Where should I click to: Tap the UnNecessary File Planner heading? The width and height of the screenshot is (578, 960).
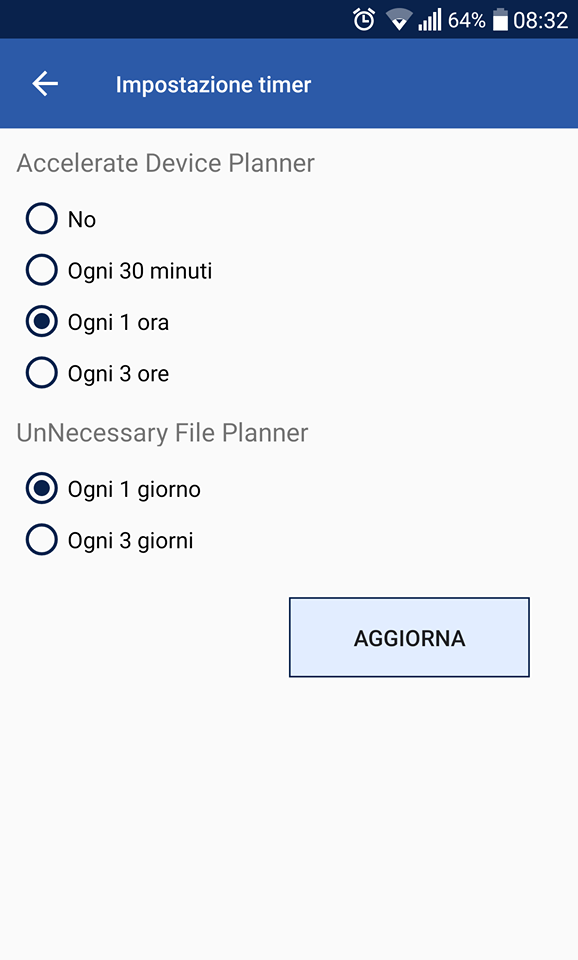(162, 433)
